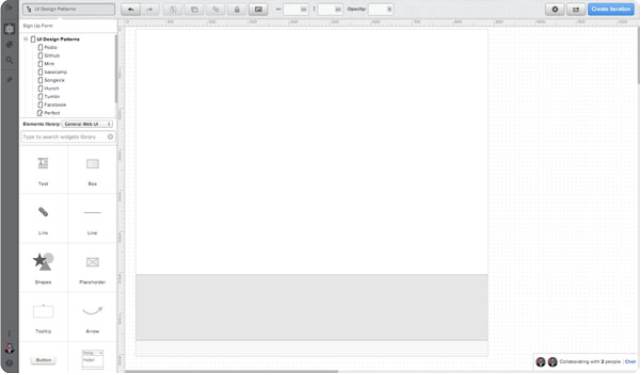
Task: Click the image toolbar button
Action: (x=258, y=9)
